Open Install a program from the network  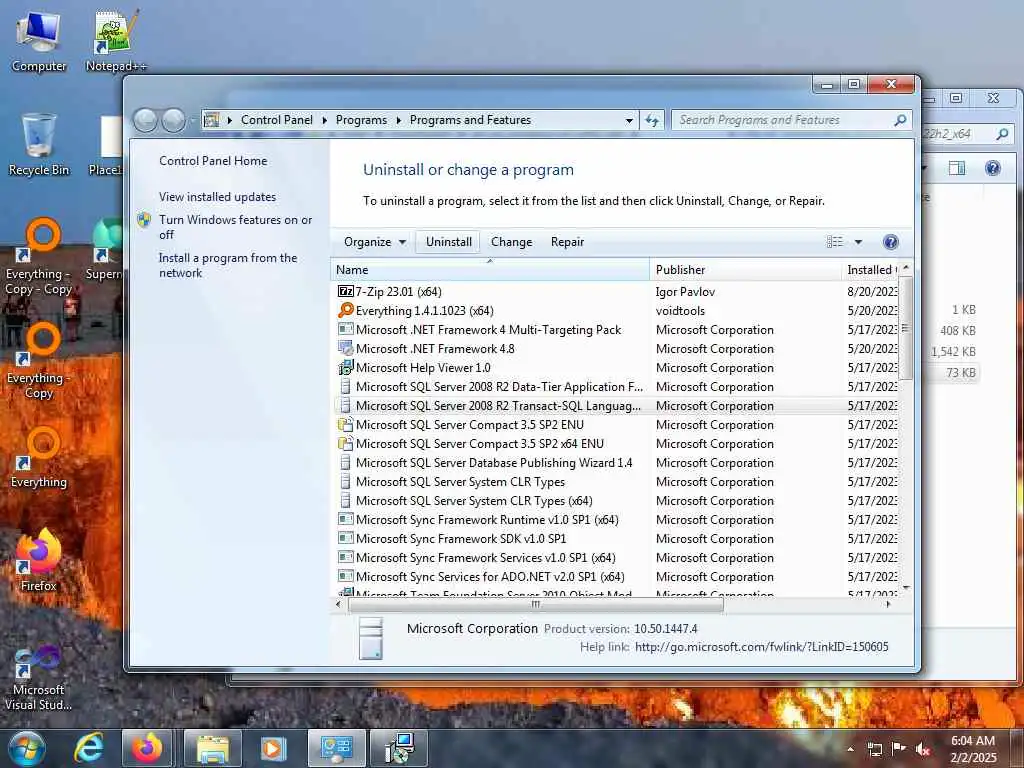click(228, 265)
